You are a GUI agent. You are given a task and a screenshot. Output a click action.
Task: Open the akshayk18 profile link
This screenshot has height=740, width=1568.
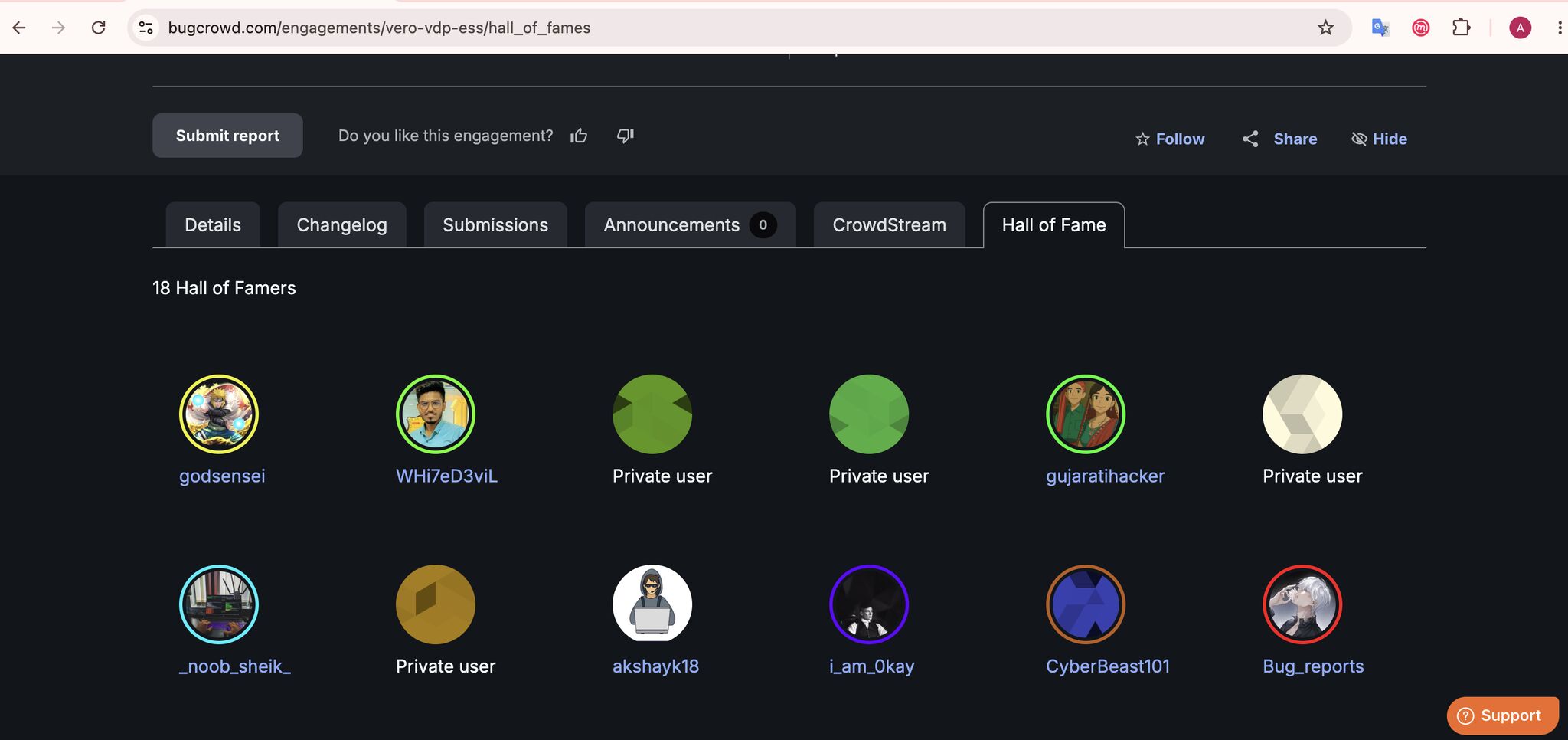655,666
